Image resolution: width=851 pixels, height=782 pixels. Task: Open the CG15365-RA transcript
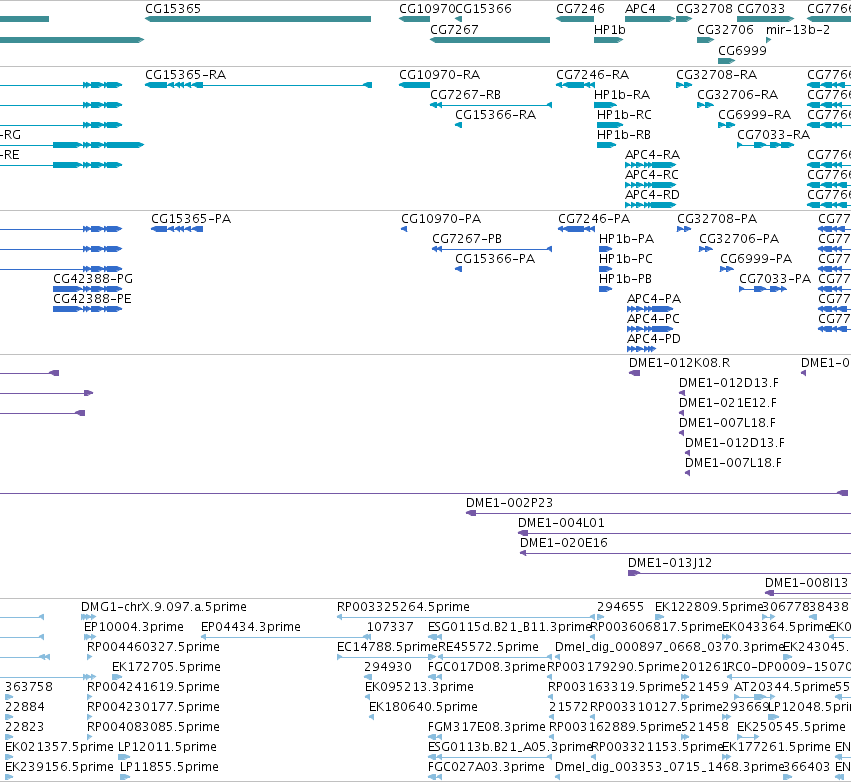click(185, 75)
